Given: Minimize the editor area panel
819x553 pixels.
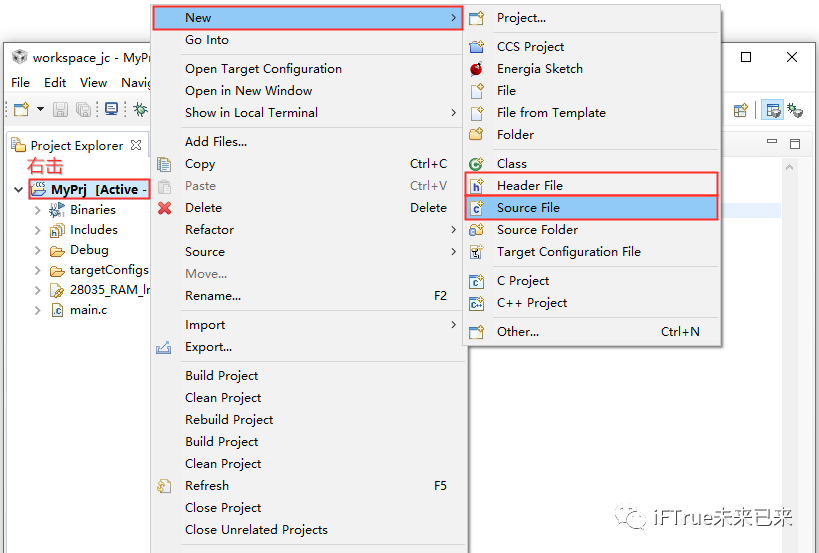Looking at the screenshot, I should tap(774, 144).
